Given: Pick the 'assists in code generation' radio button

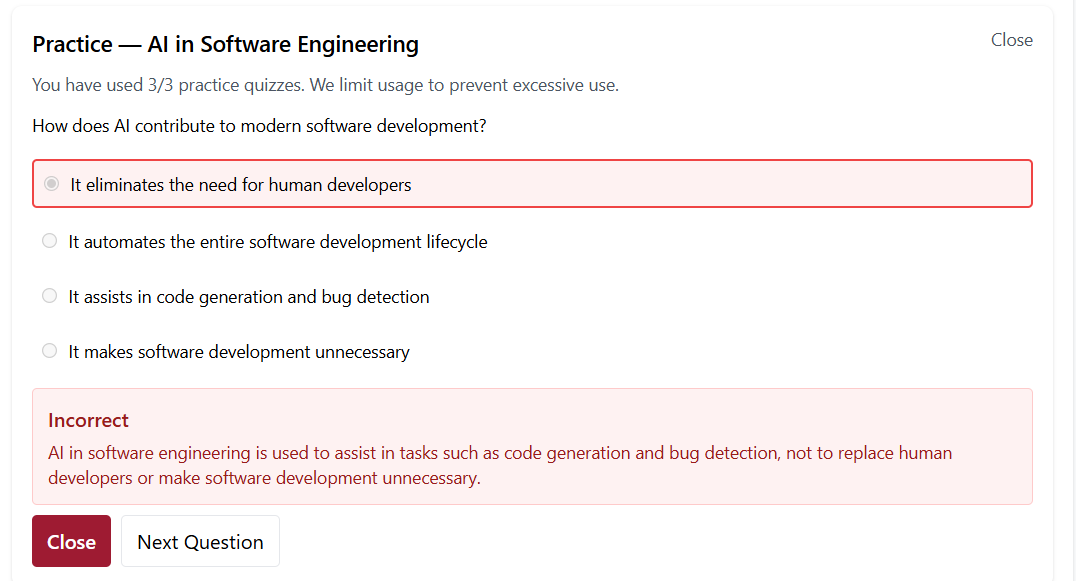Looking at the screenshot, I should click(49, 296).
